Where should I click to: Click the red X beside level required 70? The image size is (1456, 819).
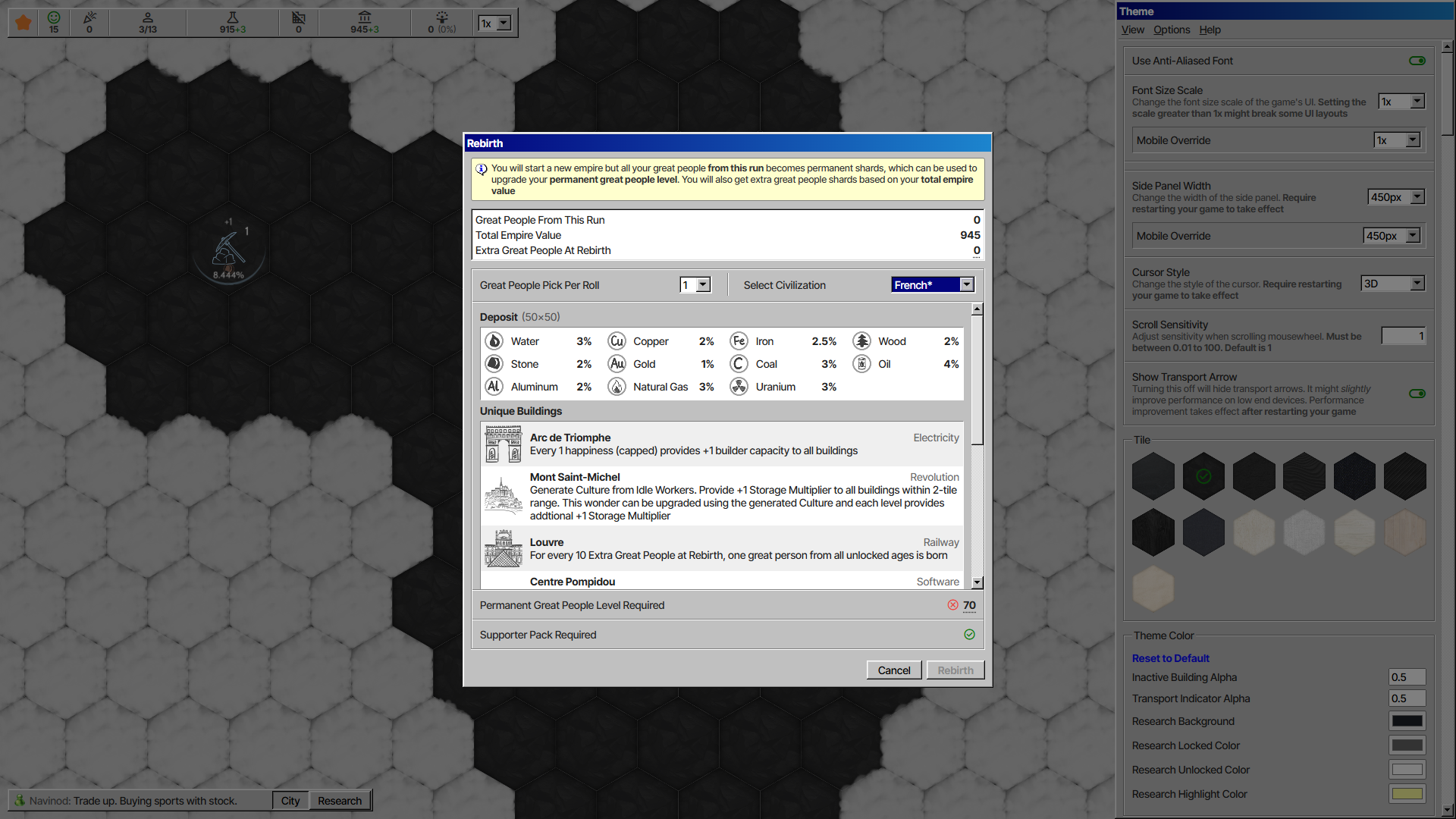tap(952, 604)
